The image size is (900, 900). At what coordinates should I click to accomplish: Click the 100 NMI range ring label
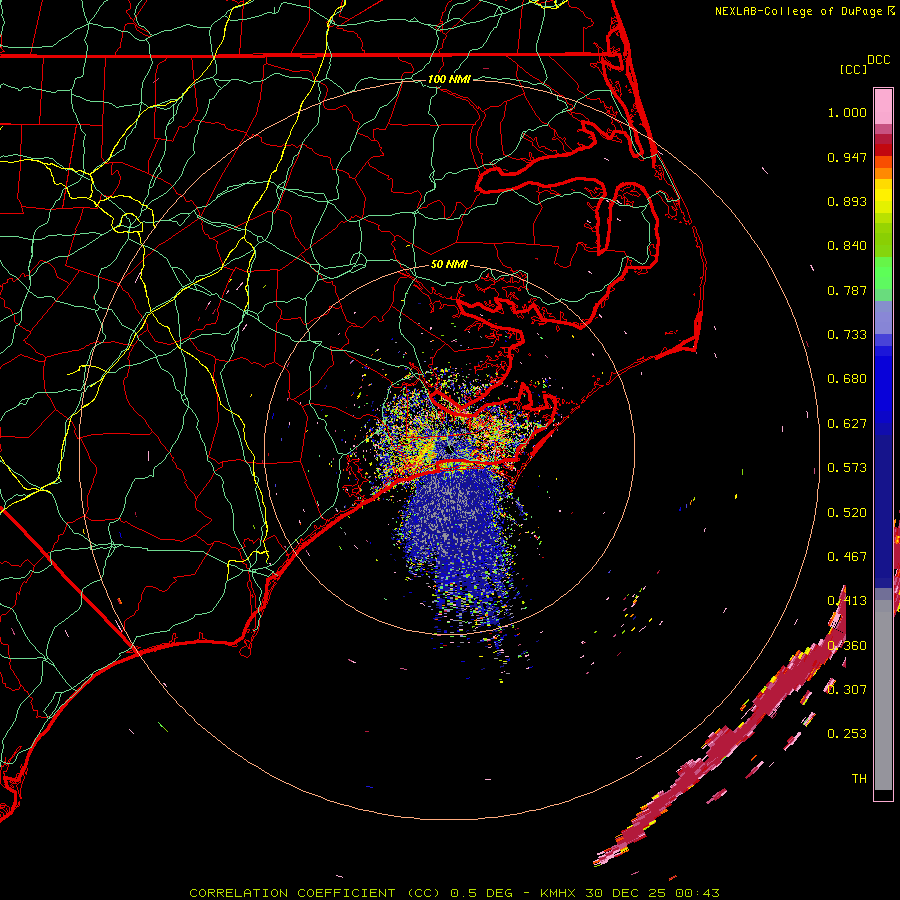pos(449,79)
